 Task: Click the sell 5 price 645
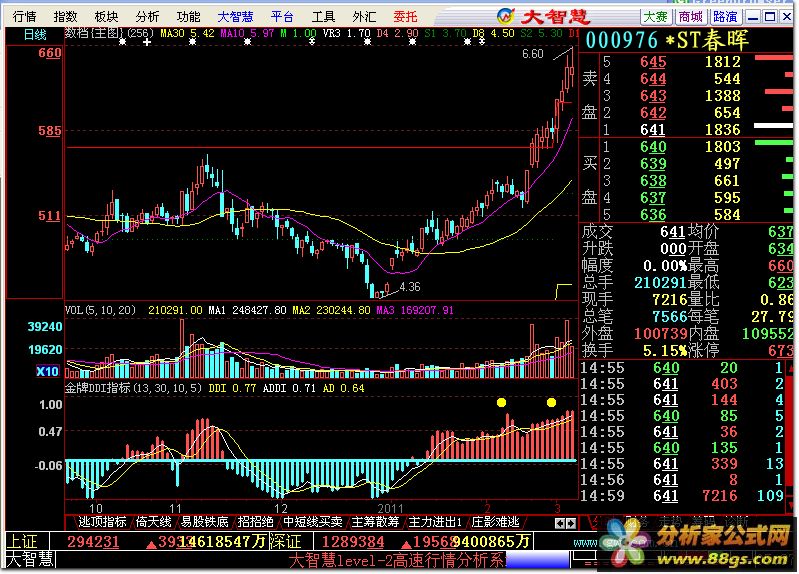coord(653,62)
